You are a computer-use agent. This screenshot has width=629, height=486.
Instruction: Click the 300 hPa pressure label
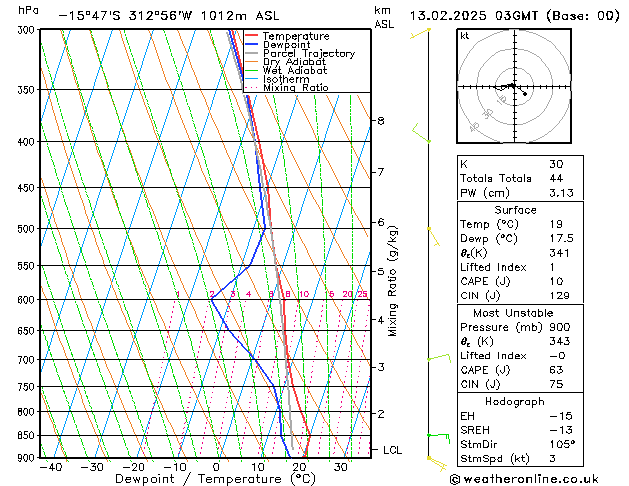point(28,30)
